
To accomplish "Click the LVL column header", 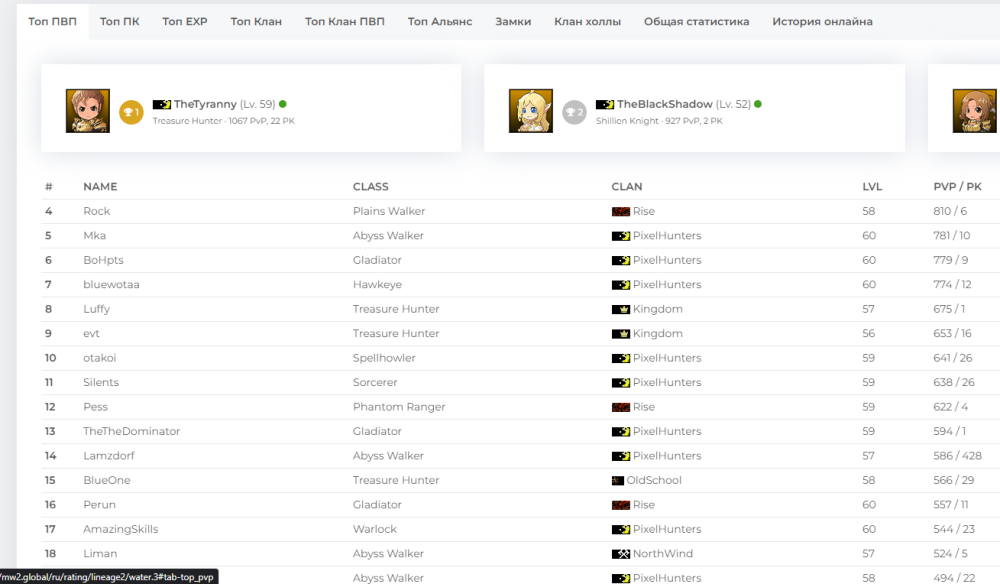I will pos(872,187).
